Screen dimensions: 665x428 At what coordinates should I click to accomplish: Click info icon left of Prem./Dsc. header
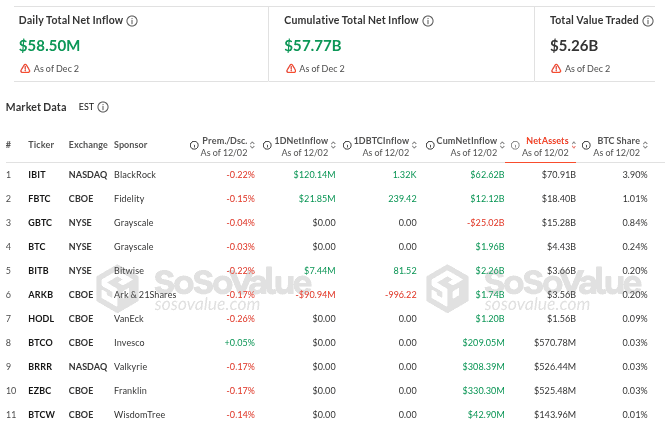pyautogui.click(x=194, y=145)
